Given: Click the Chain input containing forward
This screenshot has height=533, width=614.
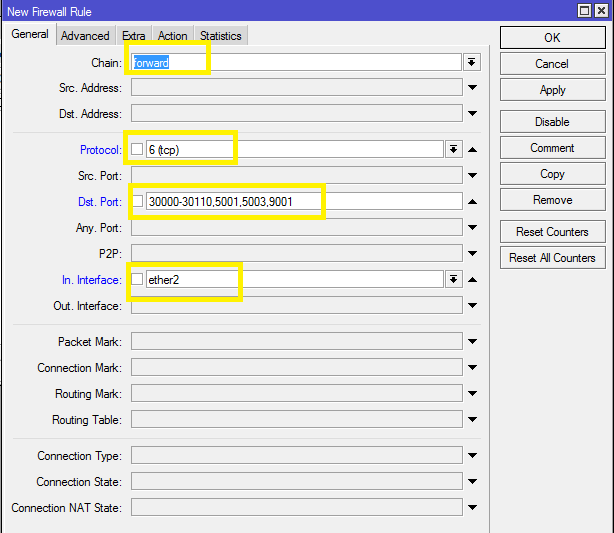Looking at the screenshot, I should coord(296,62).
